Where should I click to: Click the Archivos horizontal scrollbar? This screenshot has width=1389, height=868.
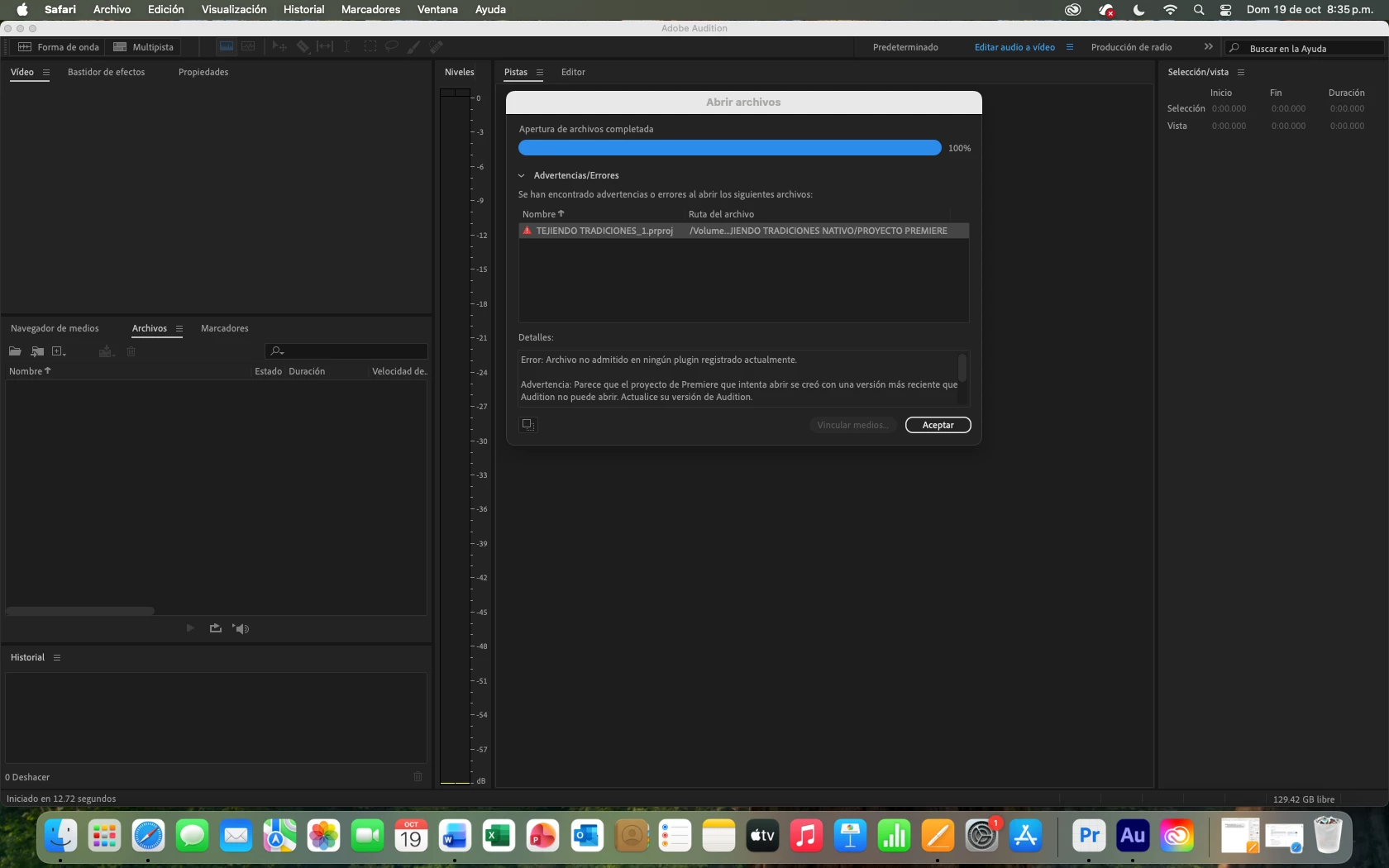[80, 611]
